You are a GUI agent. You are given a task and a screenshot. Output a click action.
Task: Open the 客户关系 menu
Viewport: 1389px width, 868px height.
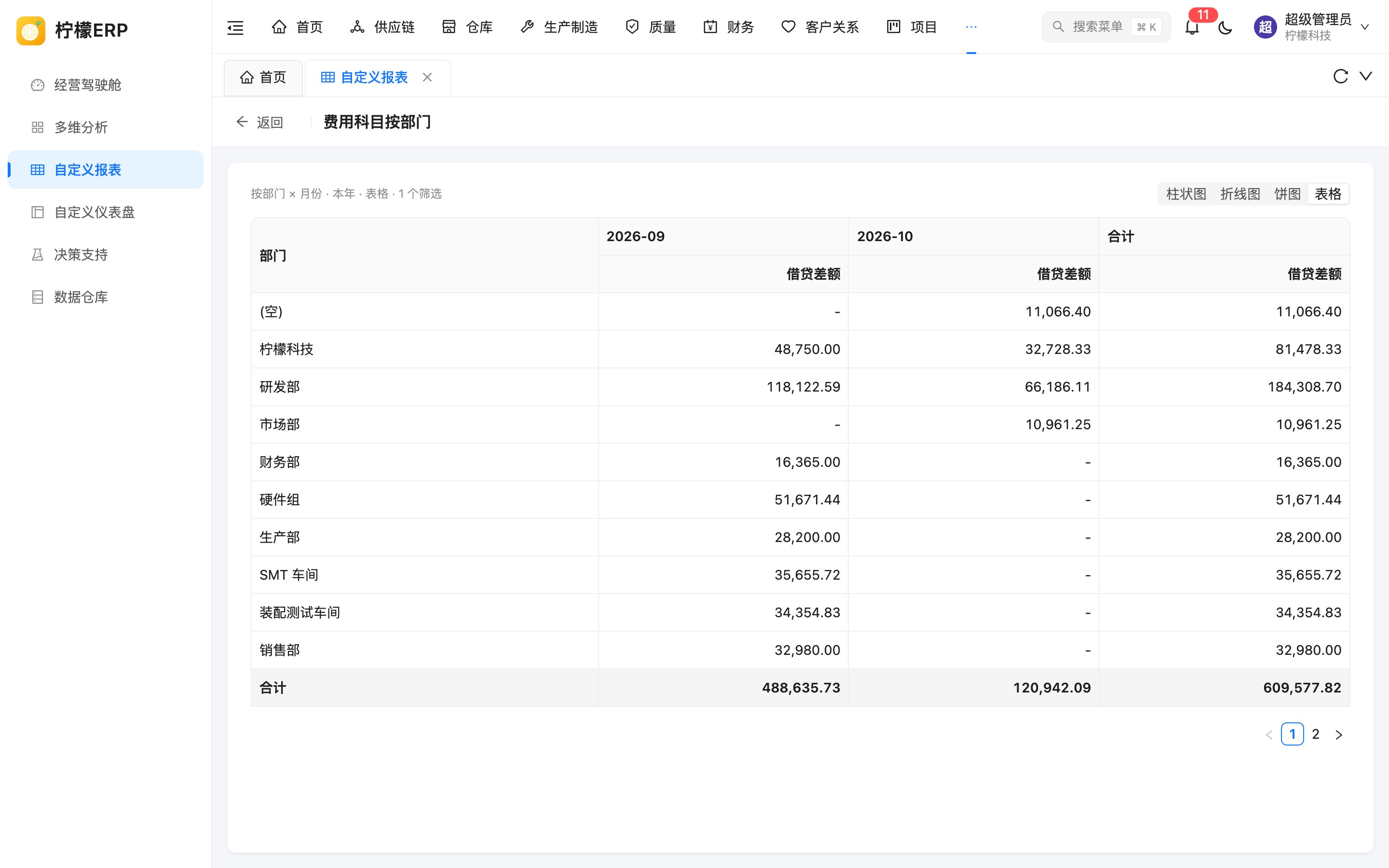coord(819,27)
